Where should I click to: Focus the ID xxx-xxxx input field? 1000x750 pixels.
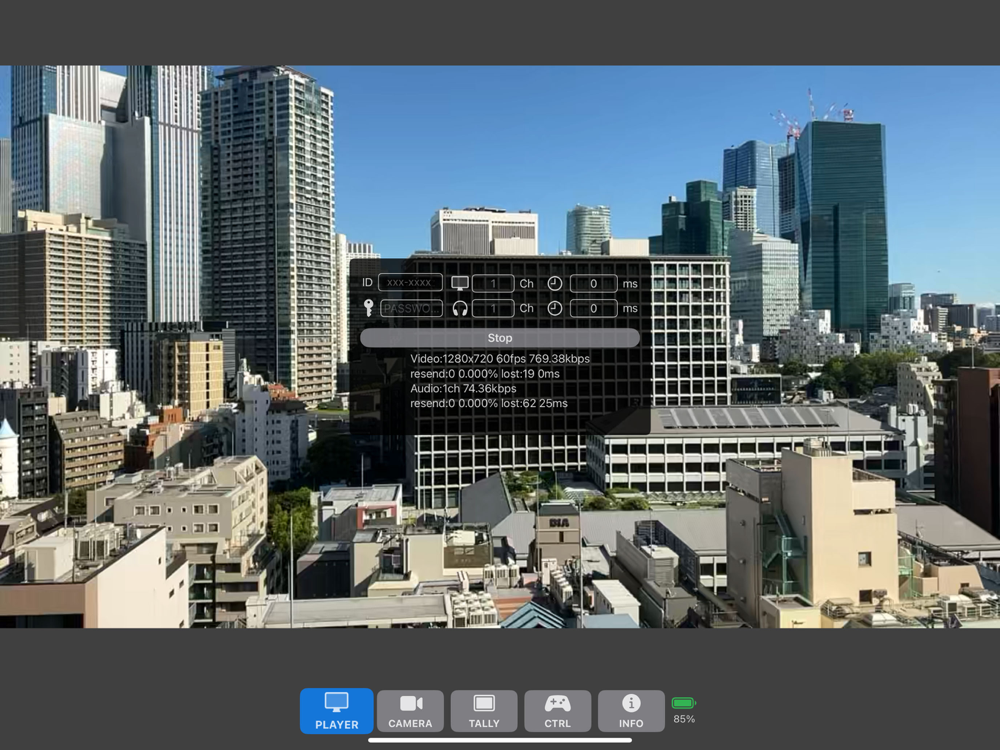[x=410, y=283]
